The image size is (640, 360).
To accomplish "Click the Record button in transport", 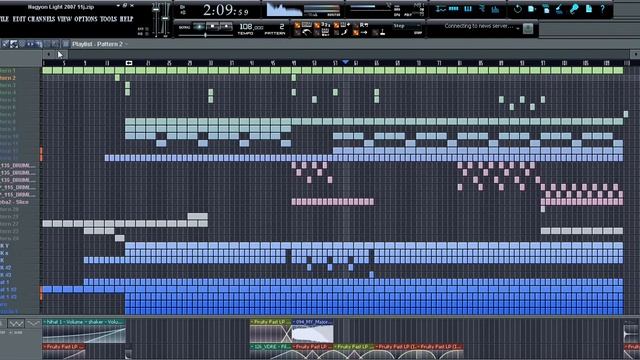I will [225, 27].
